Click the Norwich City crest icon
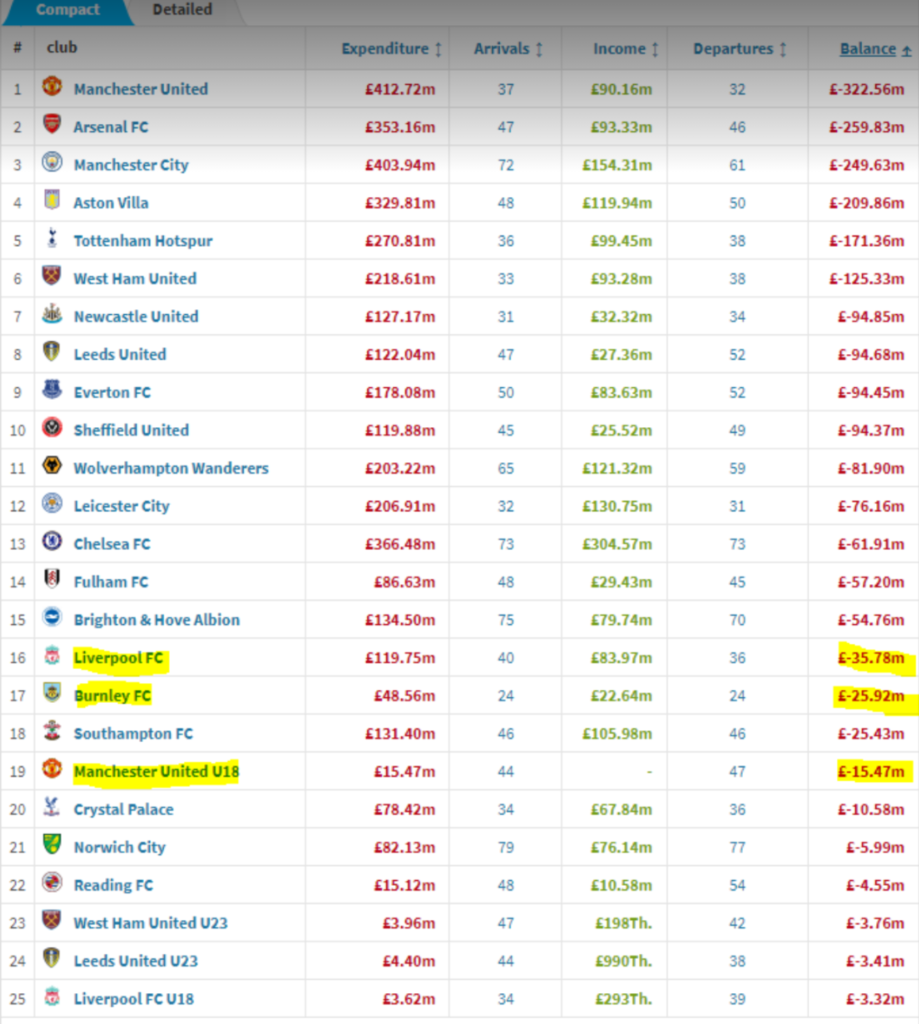 point(52,844)
